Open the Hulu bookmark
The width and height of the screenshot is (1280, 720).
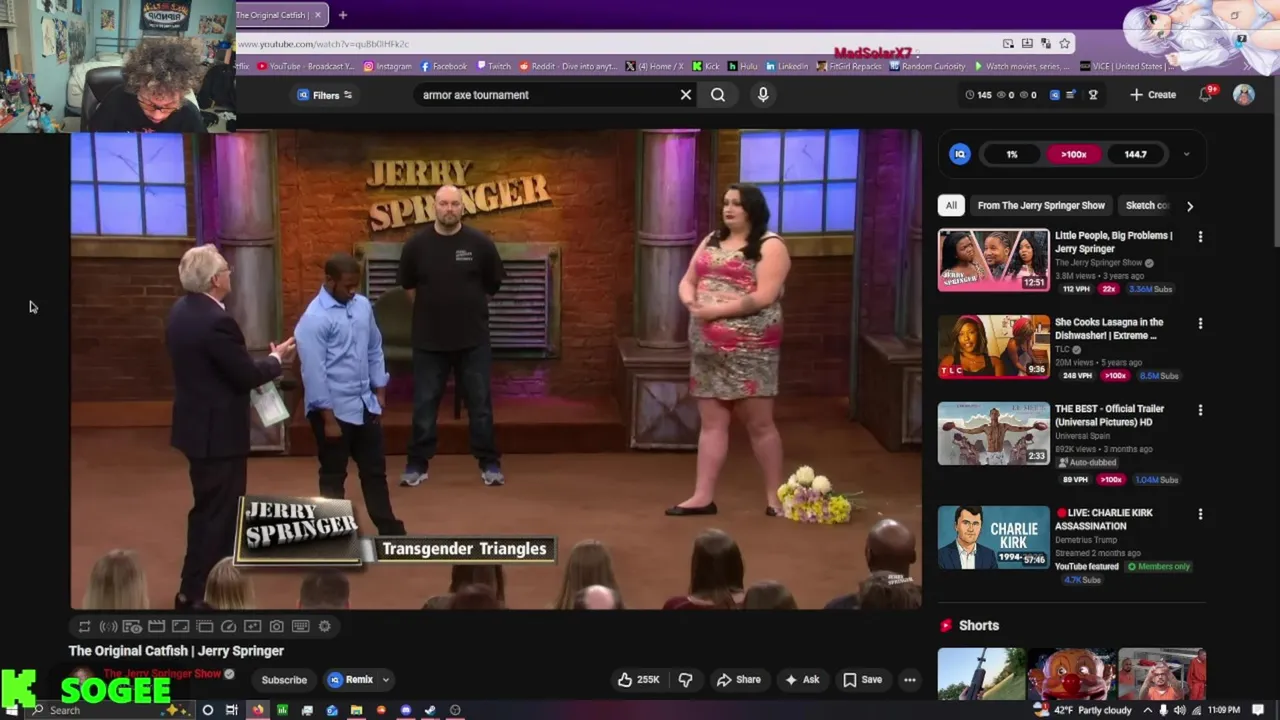click(743, 66)
